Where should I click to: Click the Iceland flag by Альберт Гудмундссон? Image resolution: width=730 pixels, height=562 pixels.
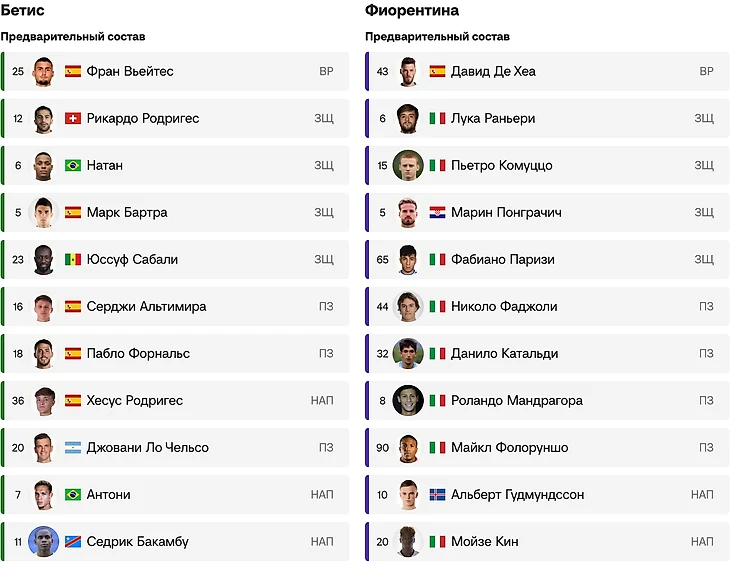[437, 494]
